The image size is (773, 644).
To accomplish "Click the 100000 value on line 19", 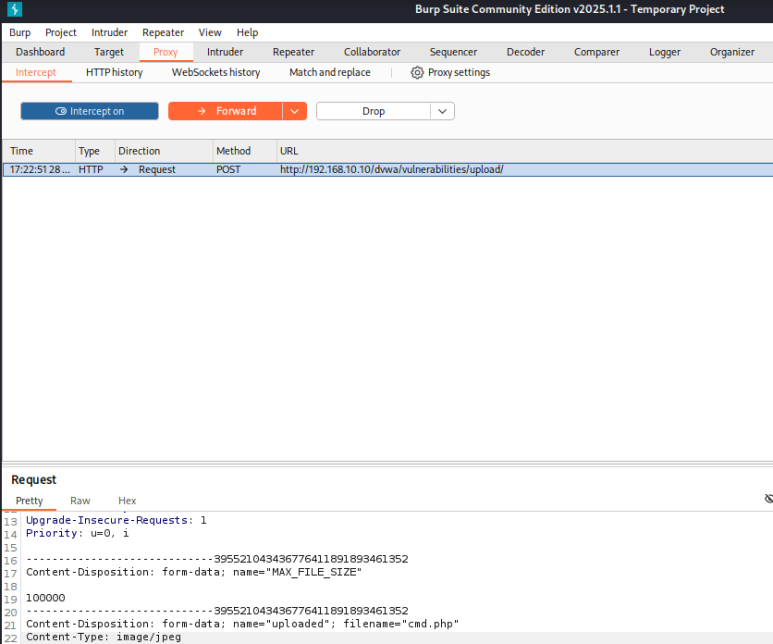I will [45, 598].
